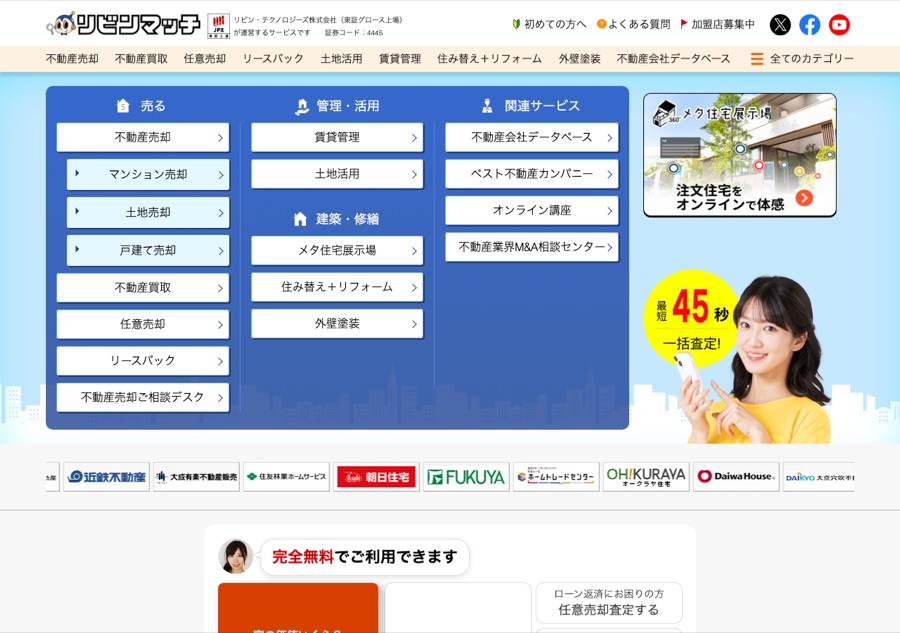Select リースバック in the top navigation
This screenshot has height=633, width=900.
coord(273,59)
